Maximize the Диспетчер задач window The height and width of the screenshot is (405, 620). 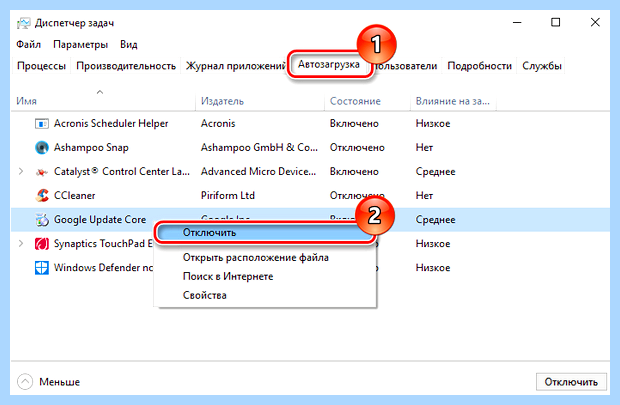(x=556, y=23)
